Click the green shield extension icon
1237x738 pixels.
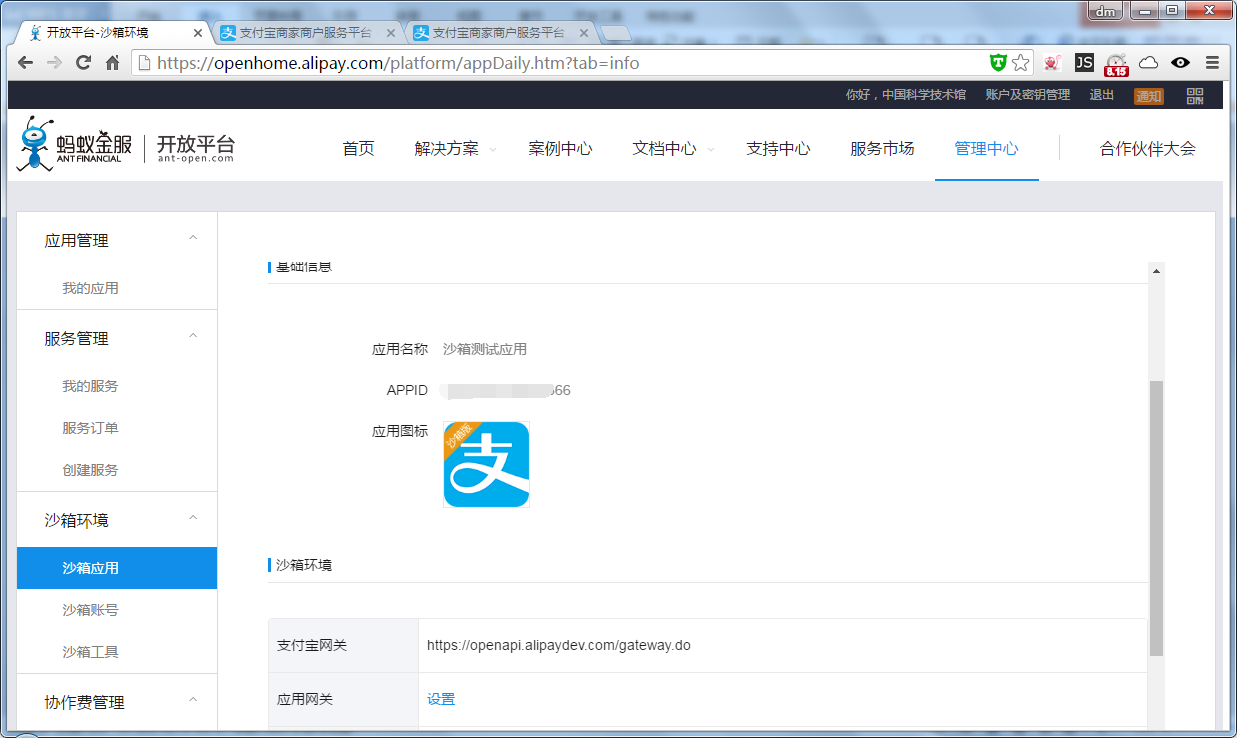click(998, 62)
